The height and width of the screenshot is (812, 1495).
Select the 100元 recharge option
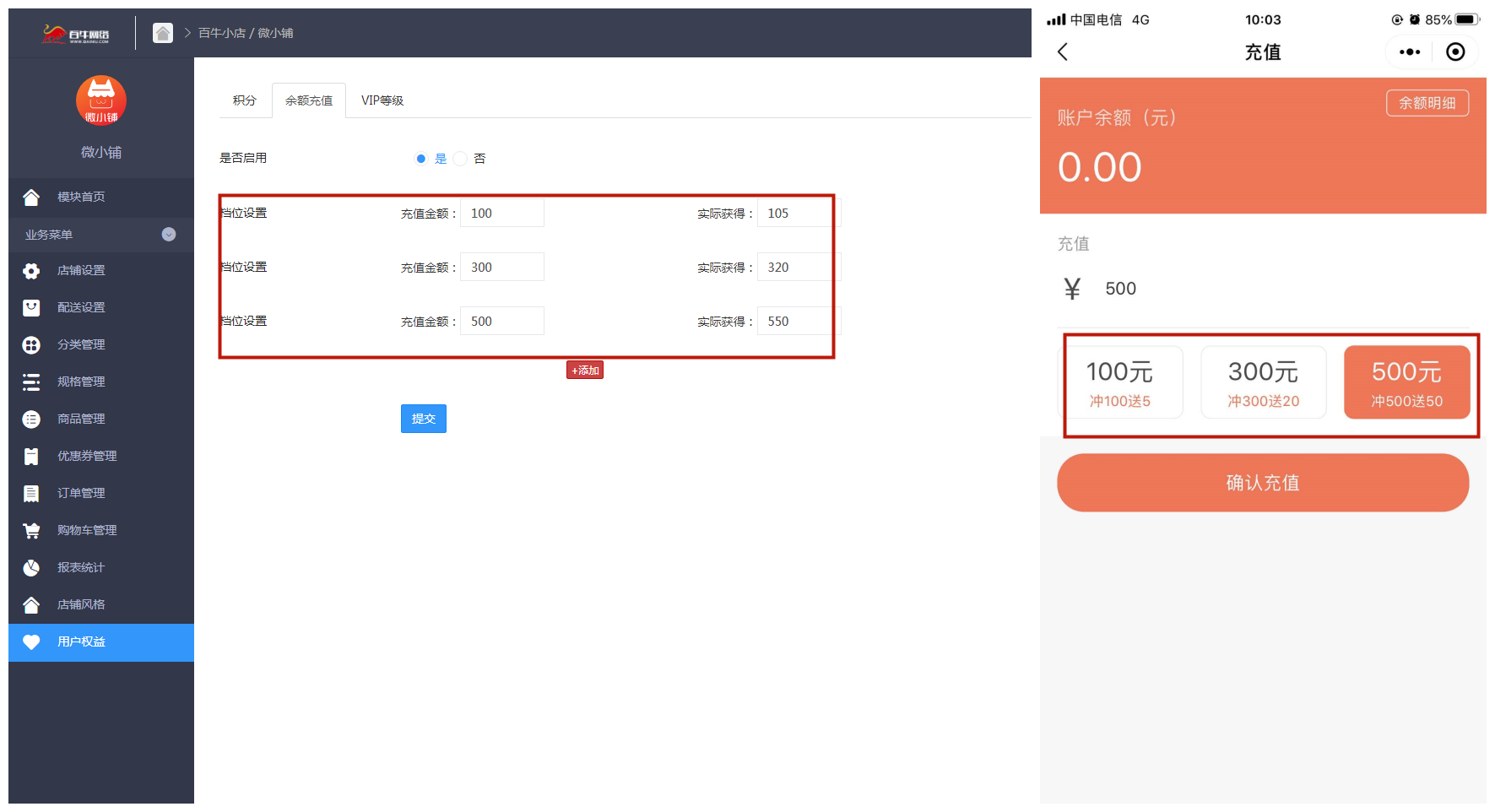click(1120, 382)
